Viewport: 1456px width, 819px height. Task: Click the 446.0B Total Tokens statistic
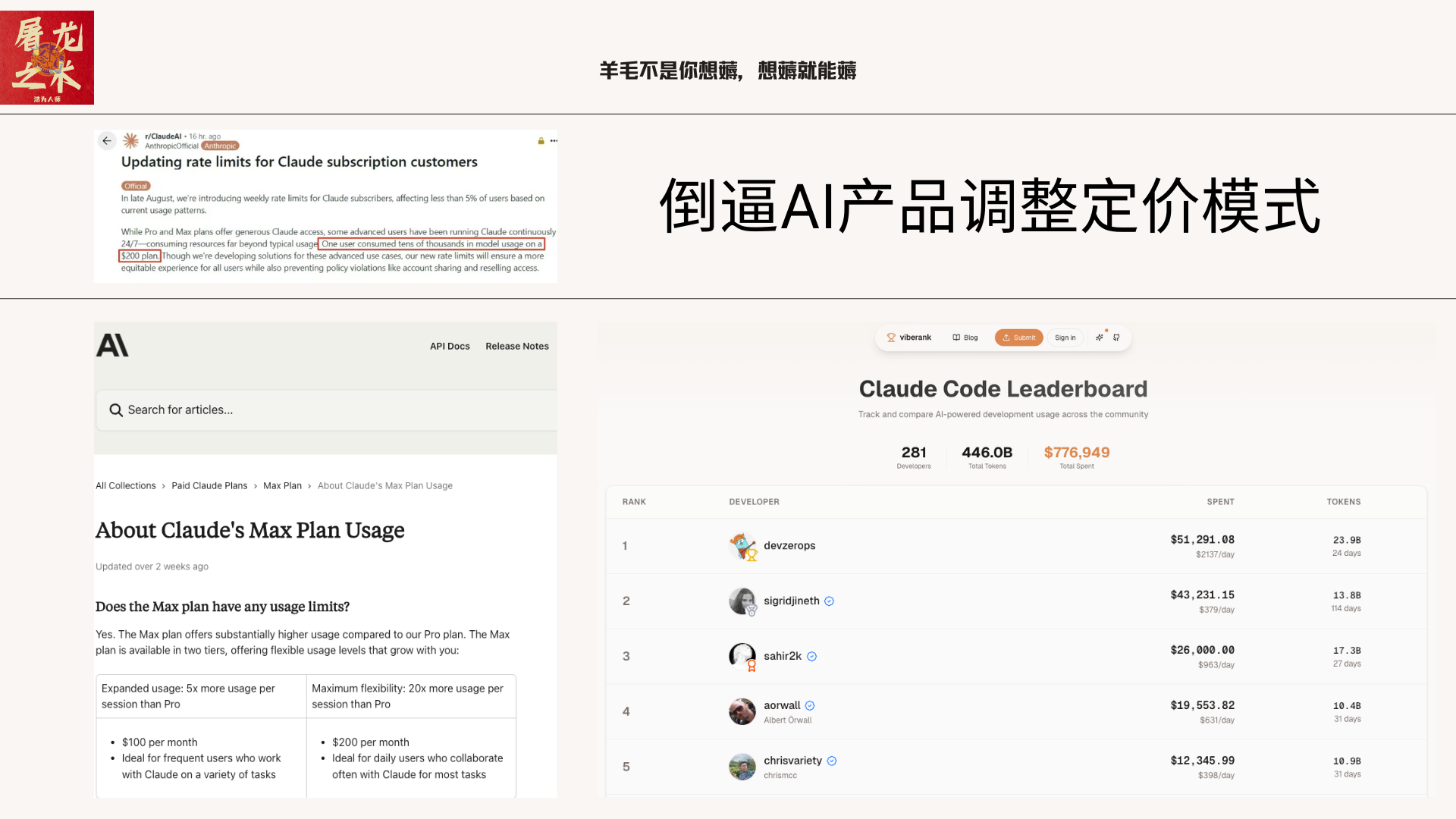click(x=987, y=457)
